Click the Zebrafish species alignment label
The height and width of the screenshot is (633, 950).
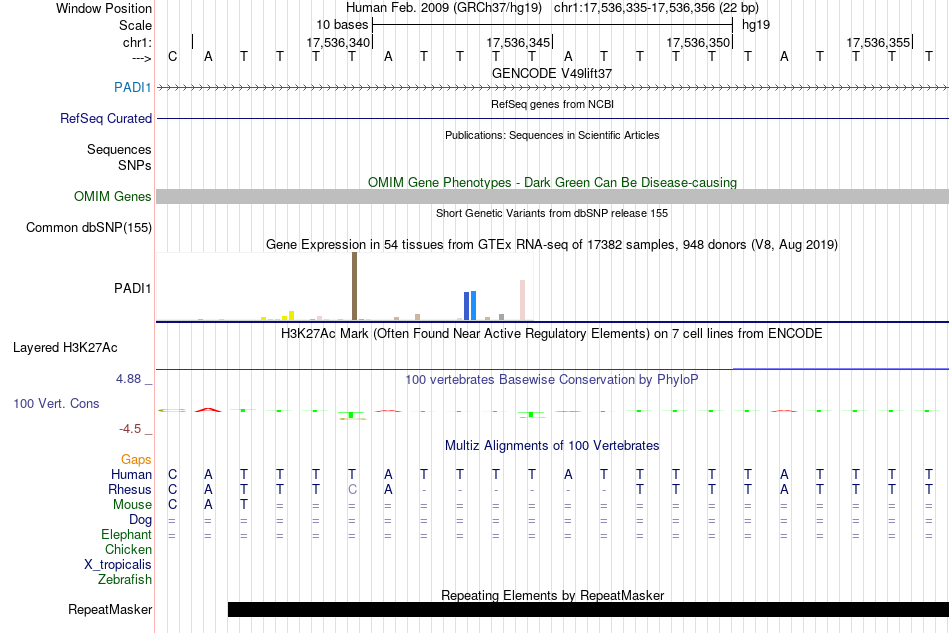coord(124,580)
